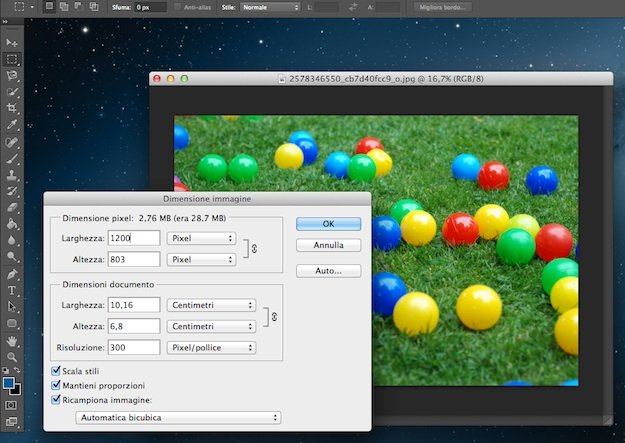
Task: Open document Altezza Centimetri dropdown
Action: pyautogui.click(x=211, y=327)
